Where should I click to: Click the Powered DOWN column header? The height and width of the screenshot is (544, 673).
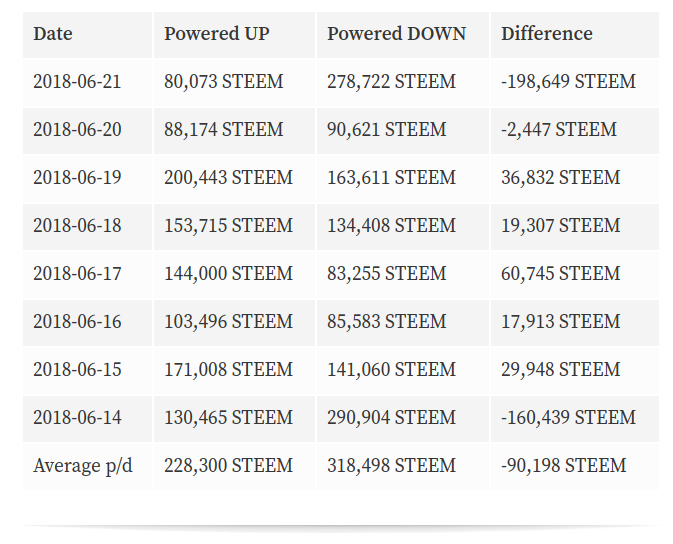point(397,34)
